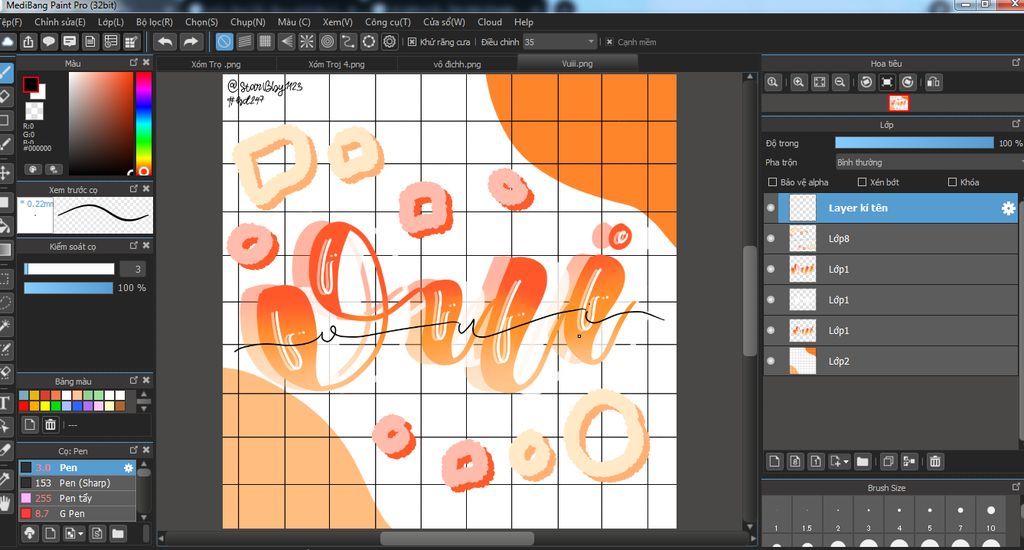Screen dimensions: 1024x550
Task: Select the Text tool in the left toolbar
Action: (x=5, y=403)
